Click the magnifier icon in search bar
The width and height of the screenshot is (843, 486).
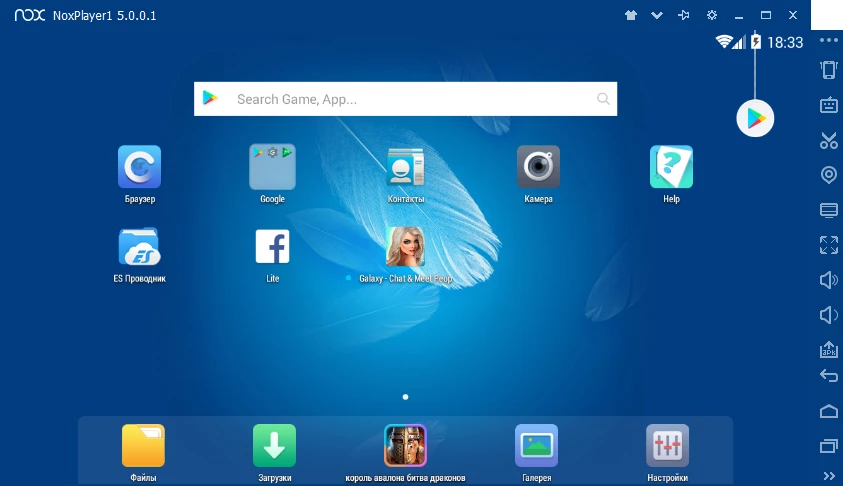(x=603, y=99)
